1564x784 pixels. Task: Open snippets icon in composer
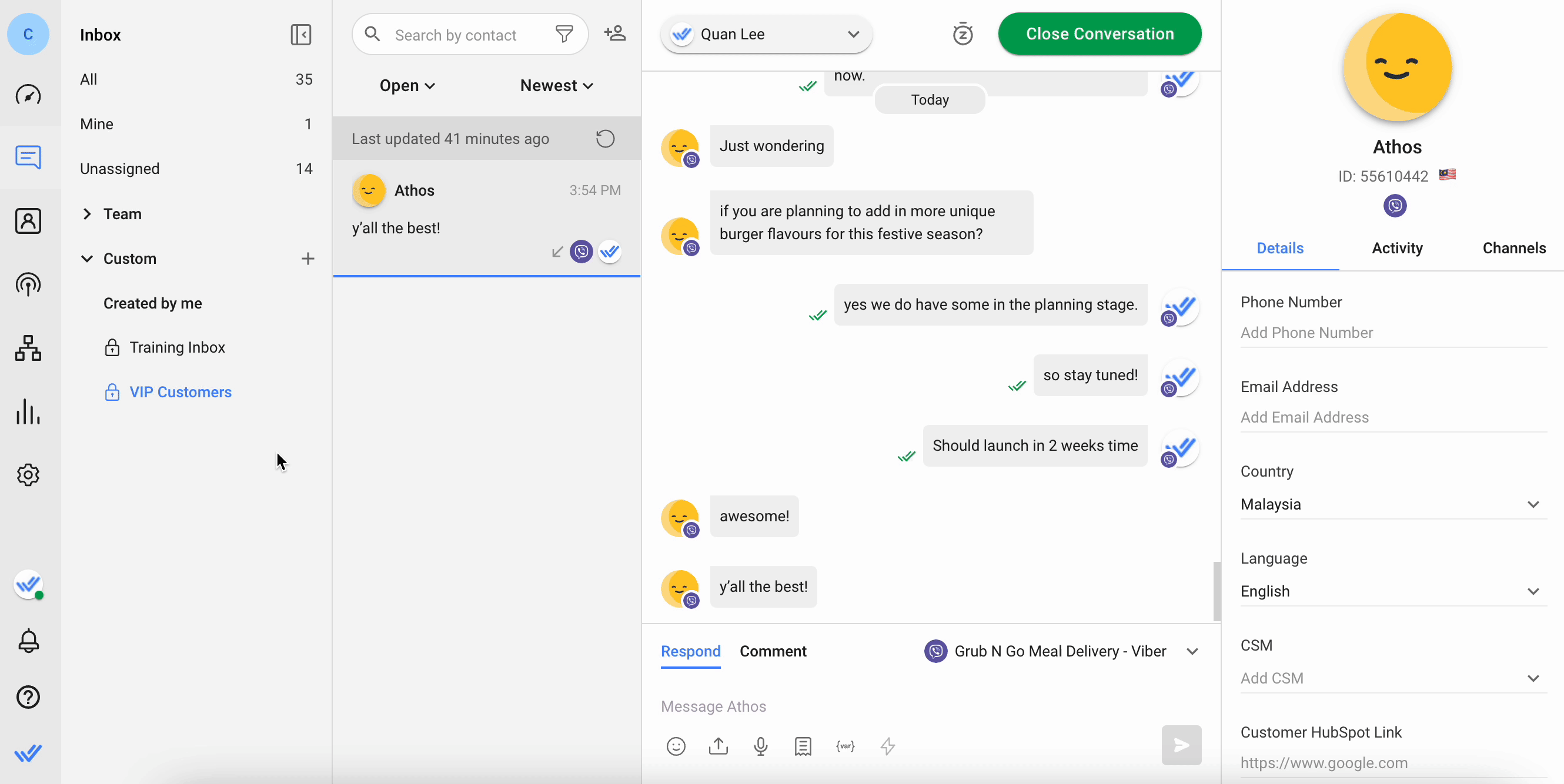[803, 746]
